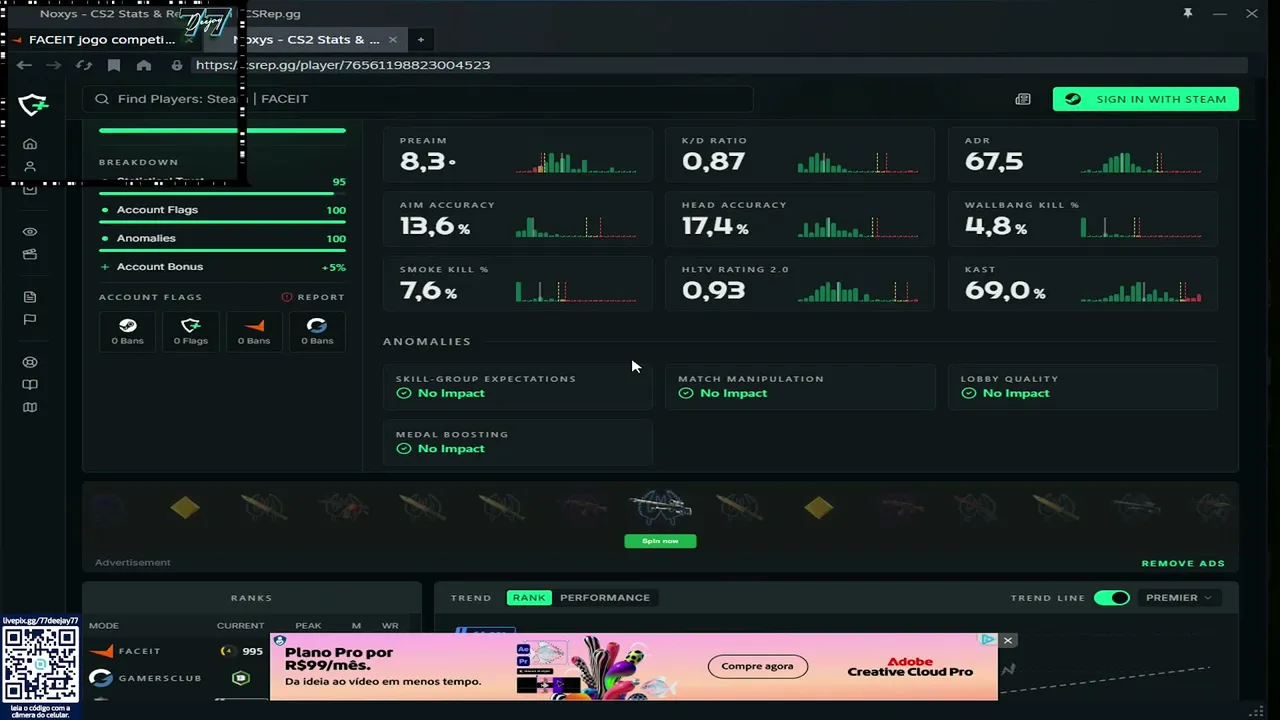
Task: Open the document icon in the sidebar
Action: pos(30,297)
